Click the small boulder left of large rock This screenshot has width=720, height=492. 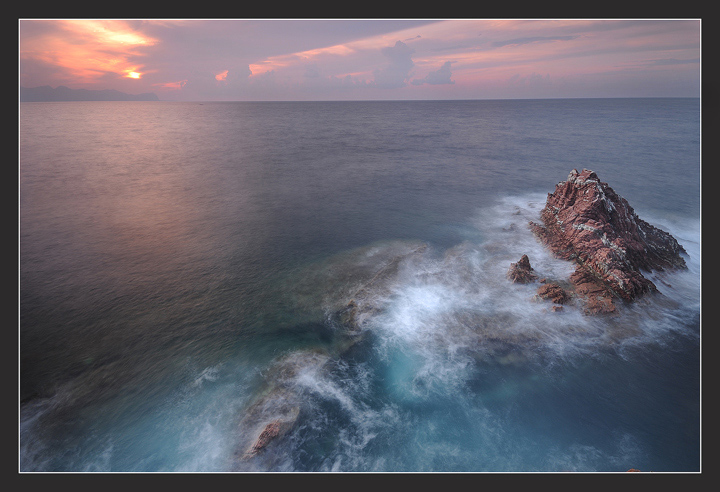point(521,270)
